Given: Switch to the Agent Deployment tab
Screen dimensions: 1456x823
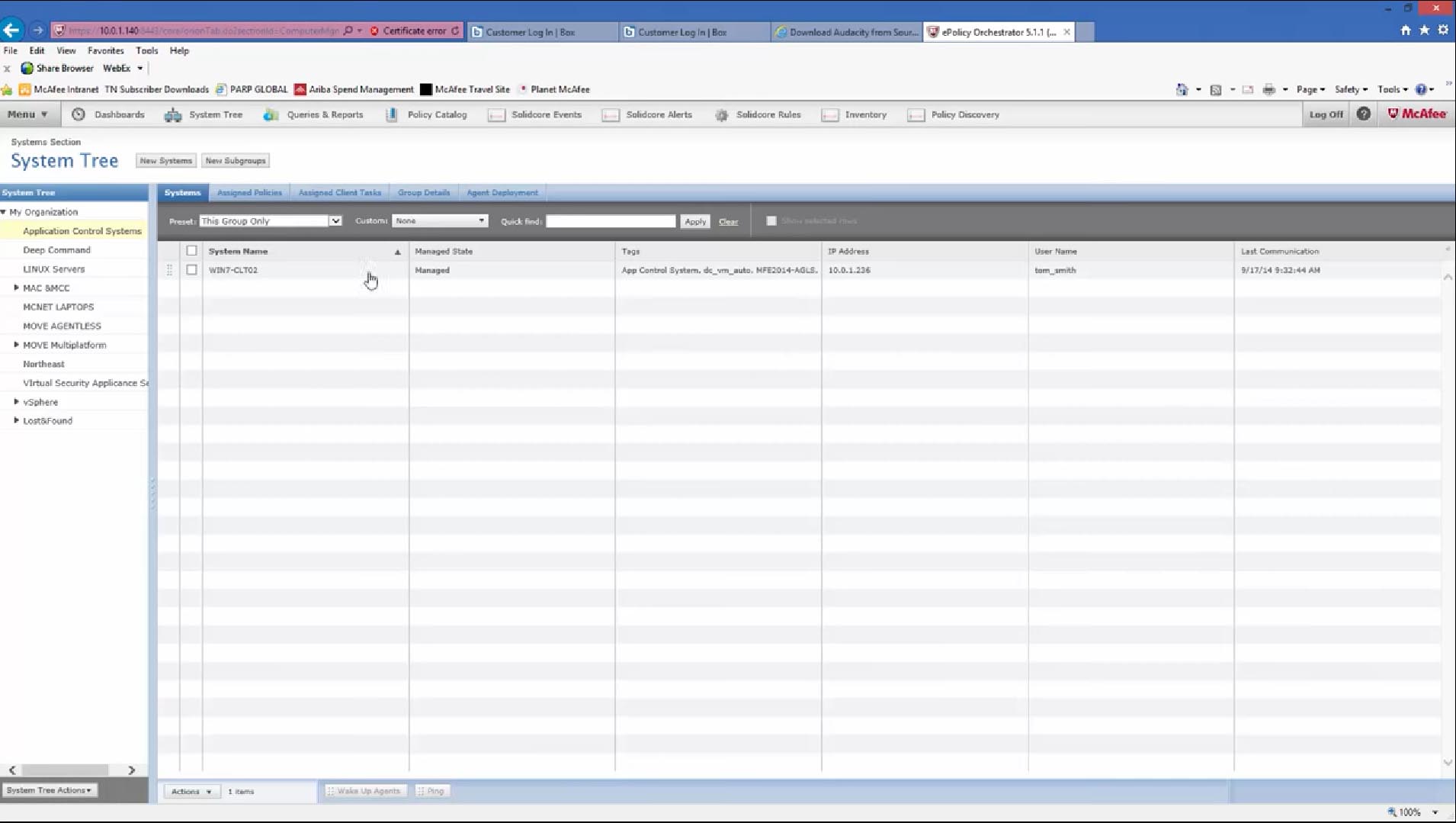Looking at the screenshot, I should 502,193.
